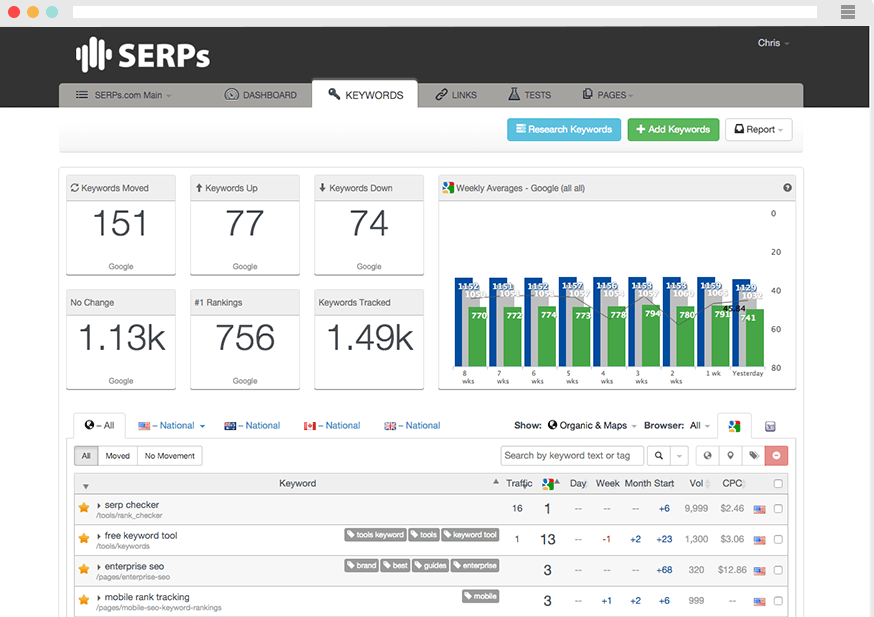Expand the free keyword tool row

[99, 536]
